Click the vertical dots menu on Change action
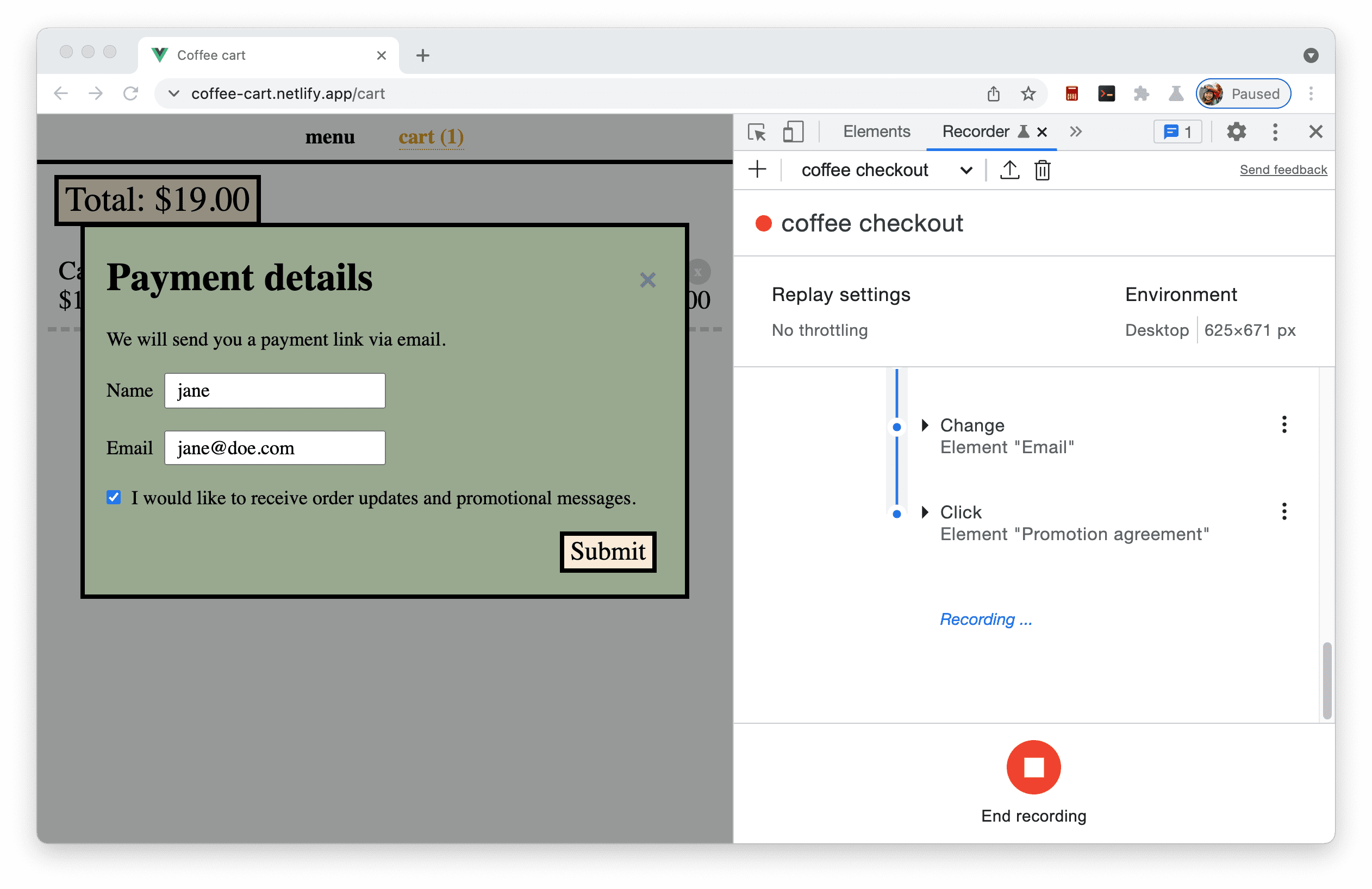 click(1284, 424)
